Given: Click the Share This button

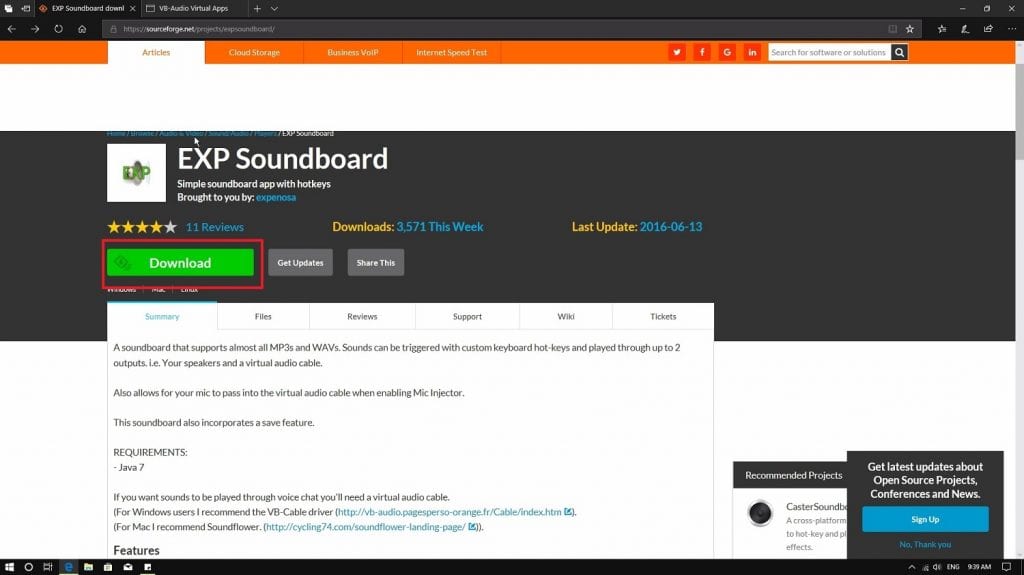Looking at the screenshot, I should click(376, 263).
